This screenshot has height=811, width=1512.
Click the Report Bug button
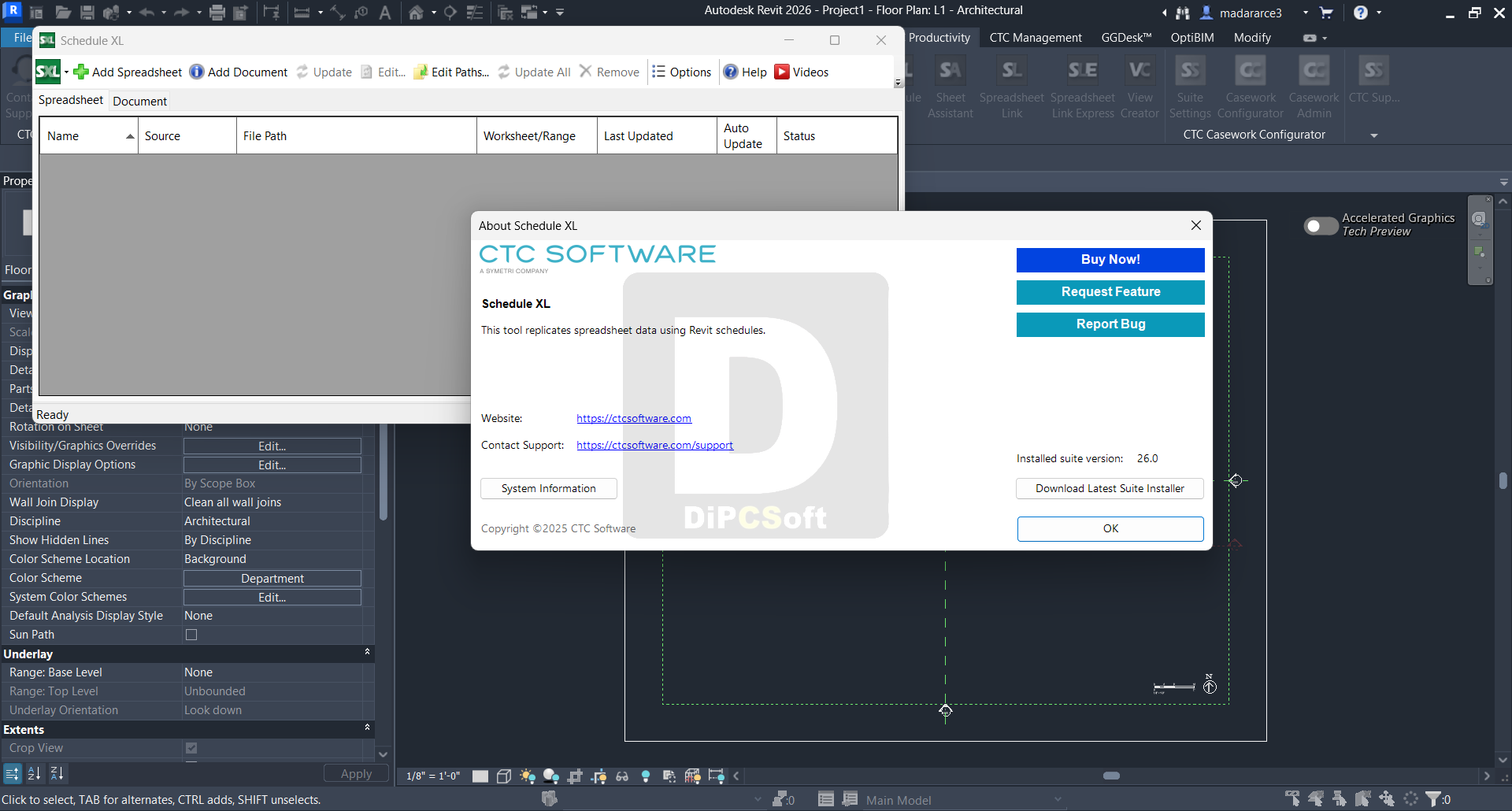tap(1110, 324)
